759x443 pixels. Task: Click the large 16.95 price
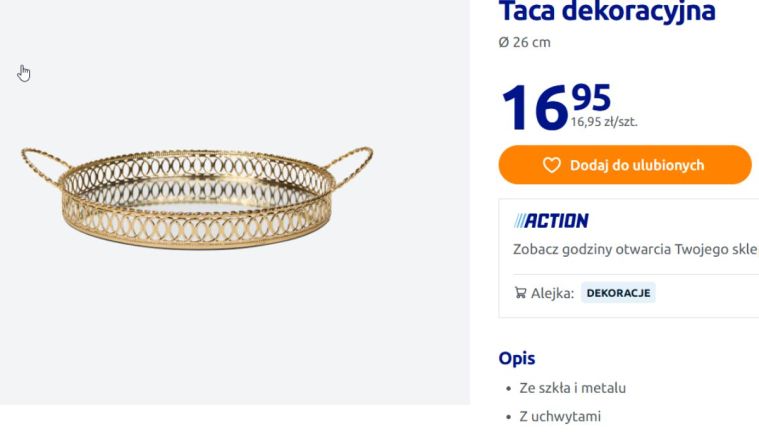554,106
